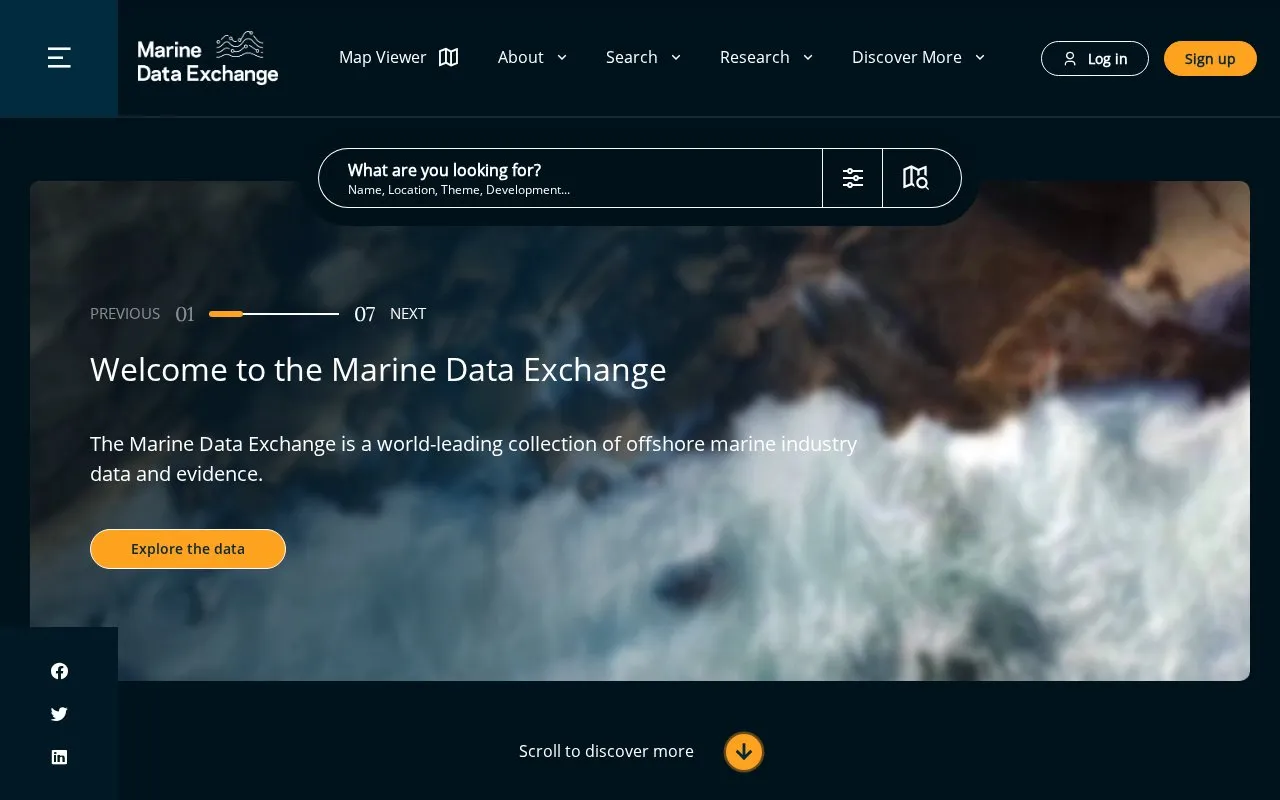The height and width of the screenshot is (800, 1280).
Task: Click the carousel progress bar
Action: tap(274, 314)
